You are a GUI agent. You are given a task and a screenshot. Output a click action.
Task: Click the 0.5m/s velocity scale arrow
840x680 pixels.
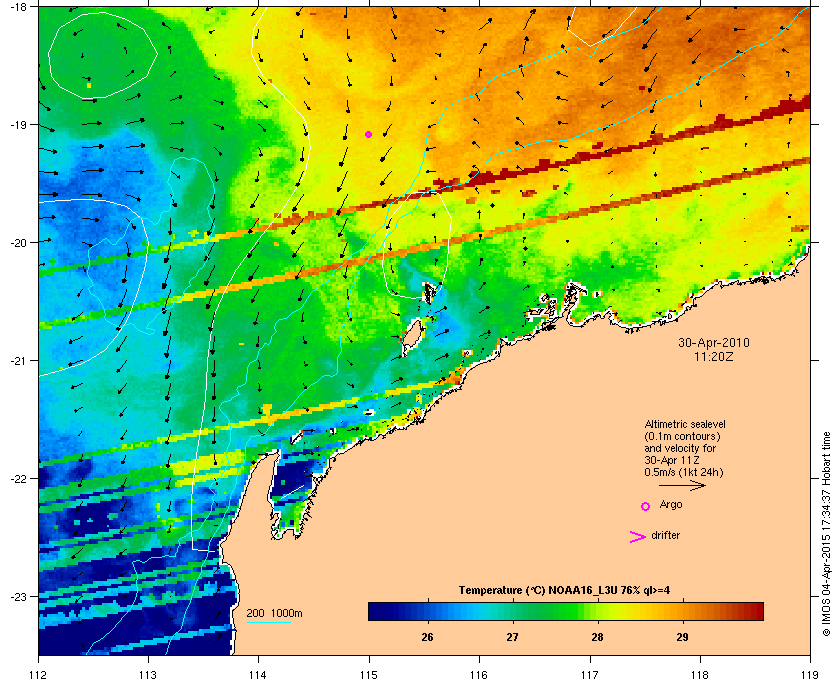tap(682, 485)
